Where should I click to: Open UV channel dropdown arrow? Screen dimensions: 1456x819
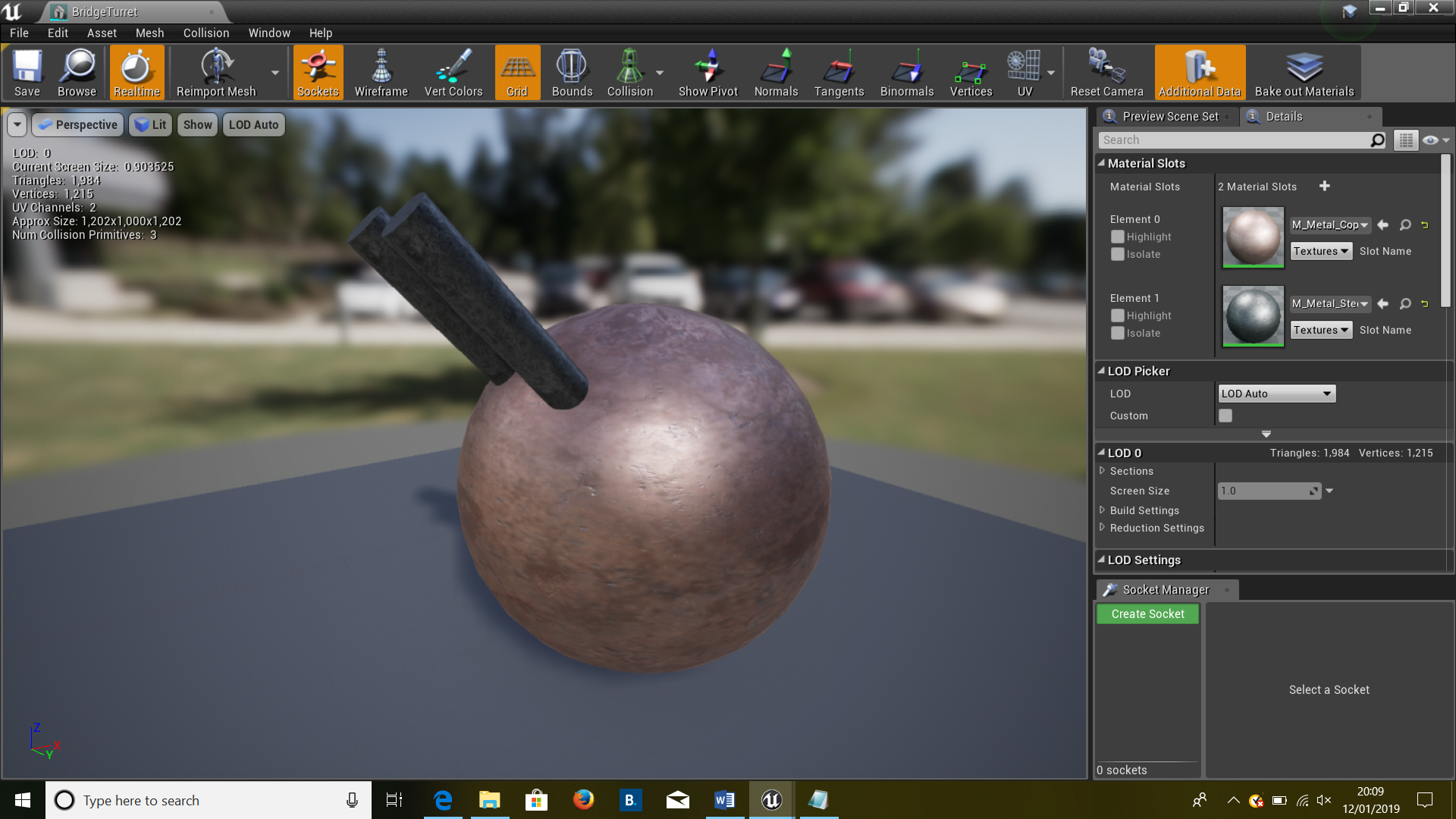1051,73
